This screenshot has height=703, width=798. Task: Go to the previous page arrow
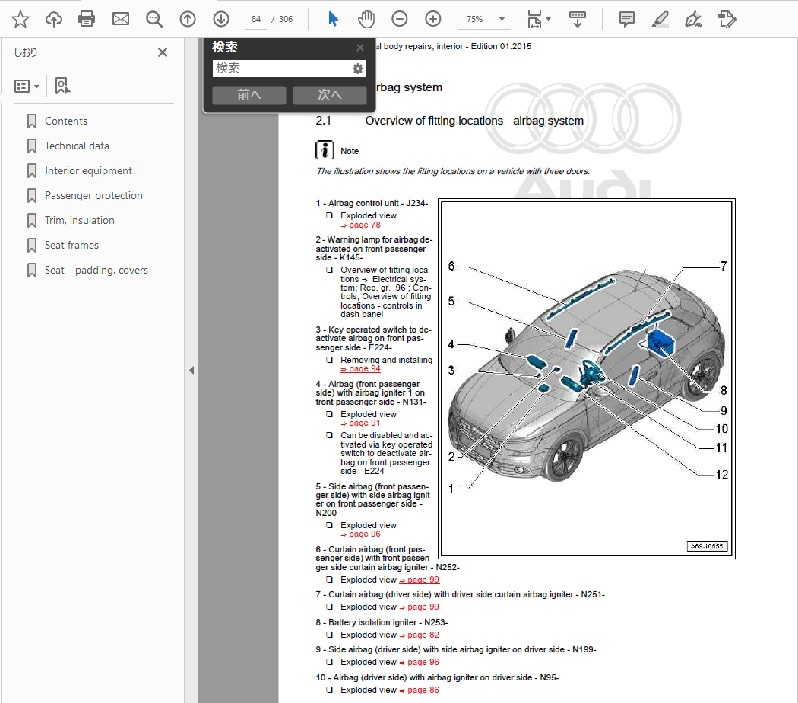188,19
